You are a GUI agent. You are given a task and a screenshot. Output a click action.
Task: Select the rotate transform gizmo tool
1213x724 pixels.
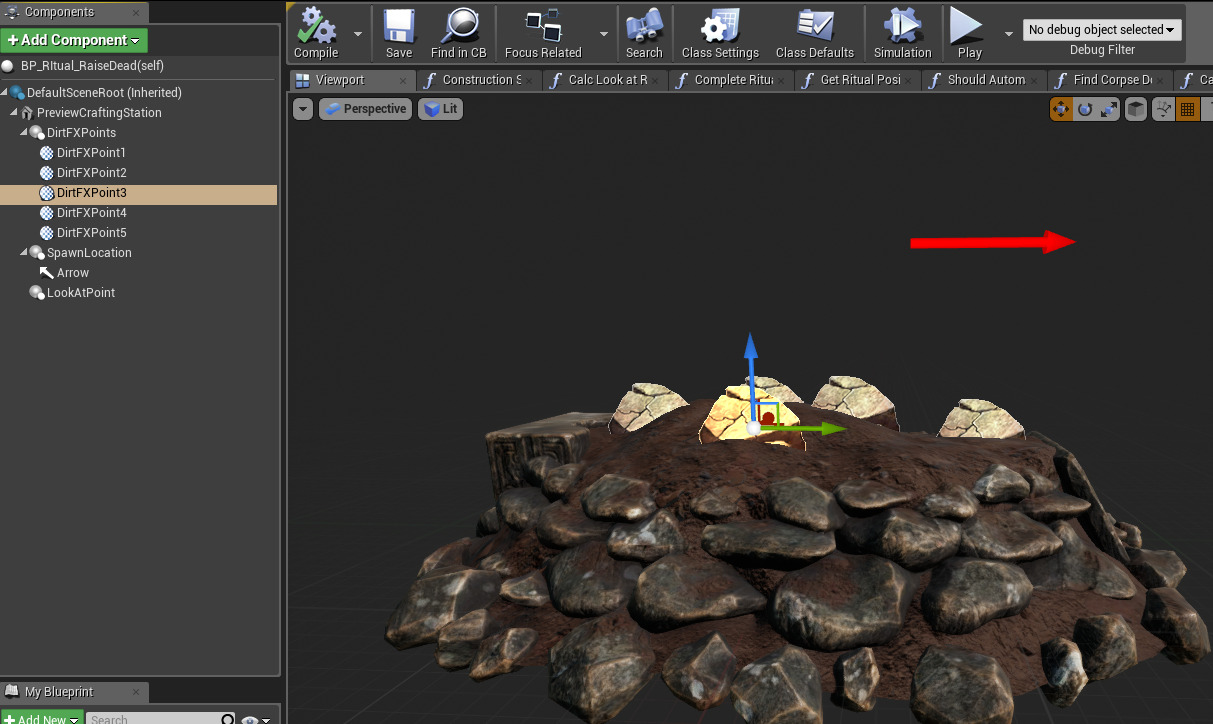click(1085, 109)
